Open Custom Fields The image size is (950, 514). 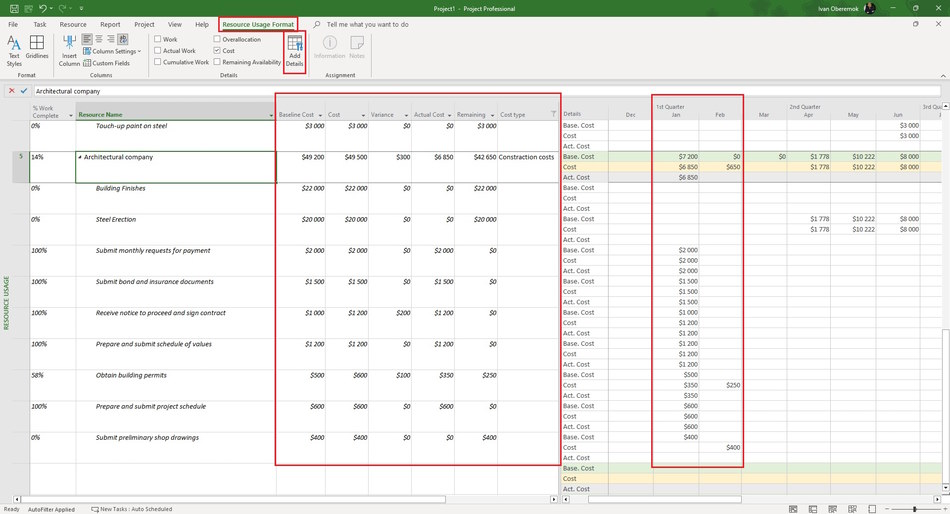(106, 63)
